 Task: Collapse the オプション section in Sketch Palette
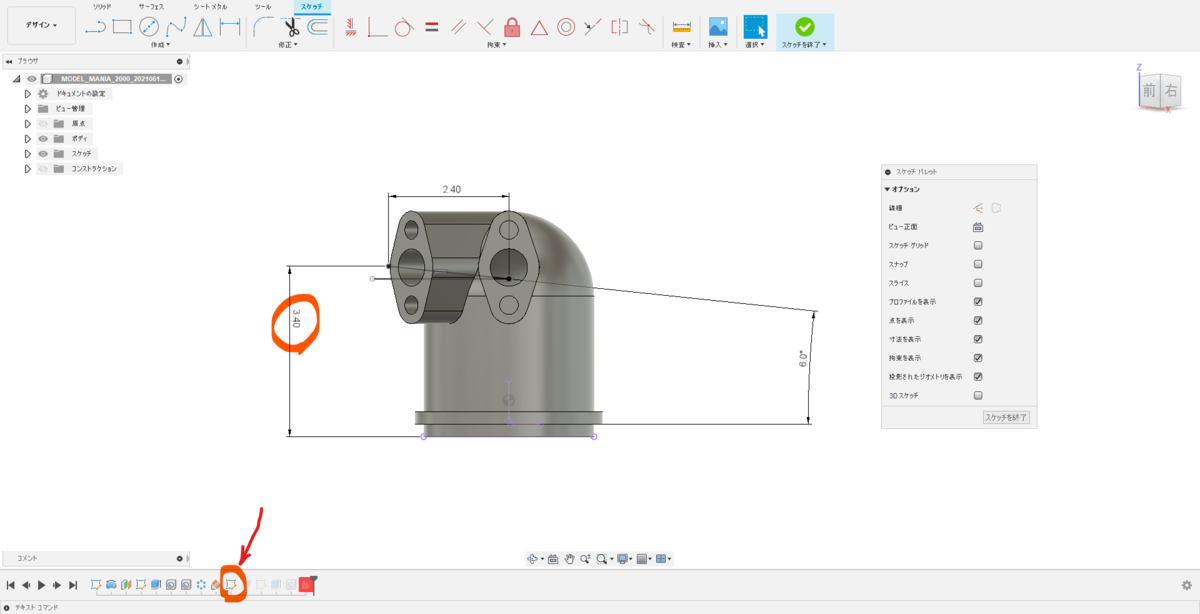pos(887,189)
